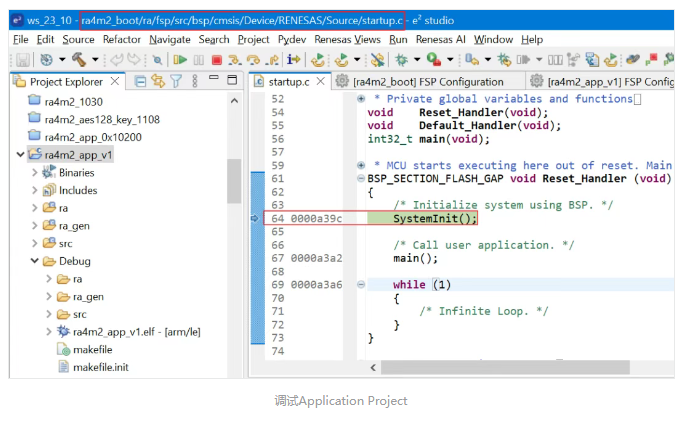
Task: Click the bug-with-arrow debug tool icon
Action: pos(504,60)
